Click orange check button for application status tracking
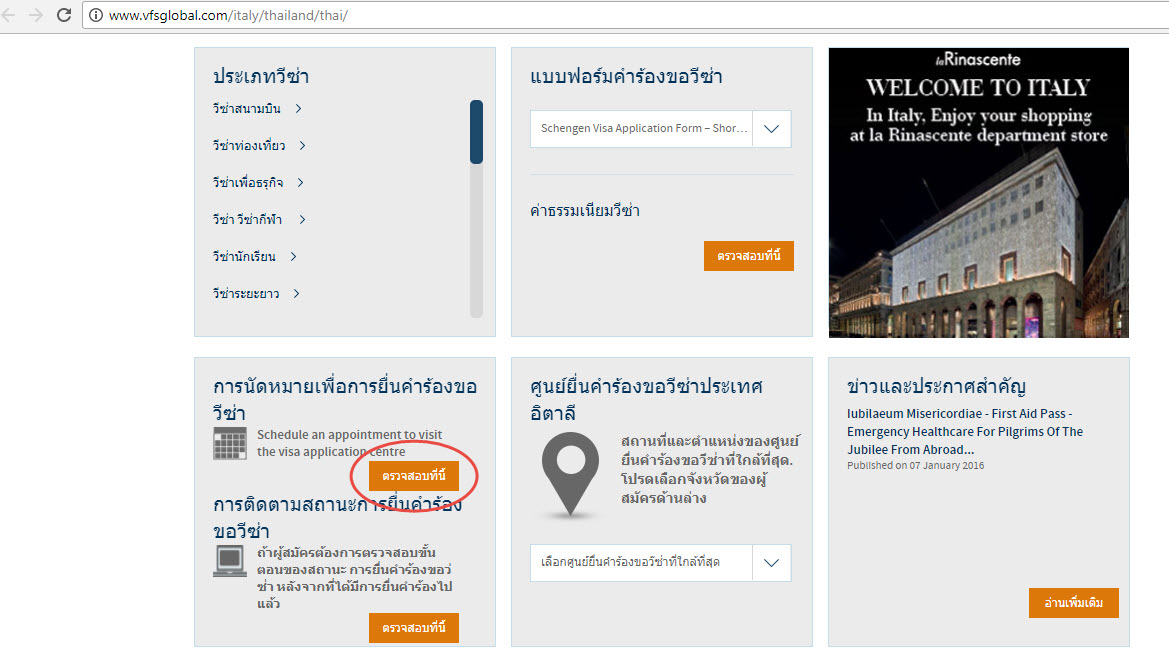The width and height of the screenshot is (1169, 656). click(x=414, y=628)
